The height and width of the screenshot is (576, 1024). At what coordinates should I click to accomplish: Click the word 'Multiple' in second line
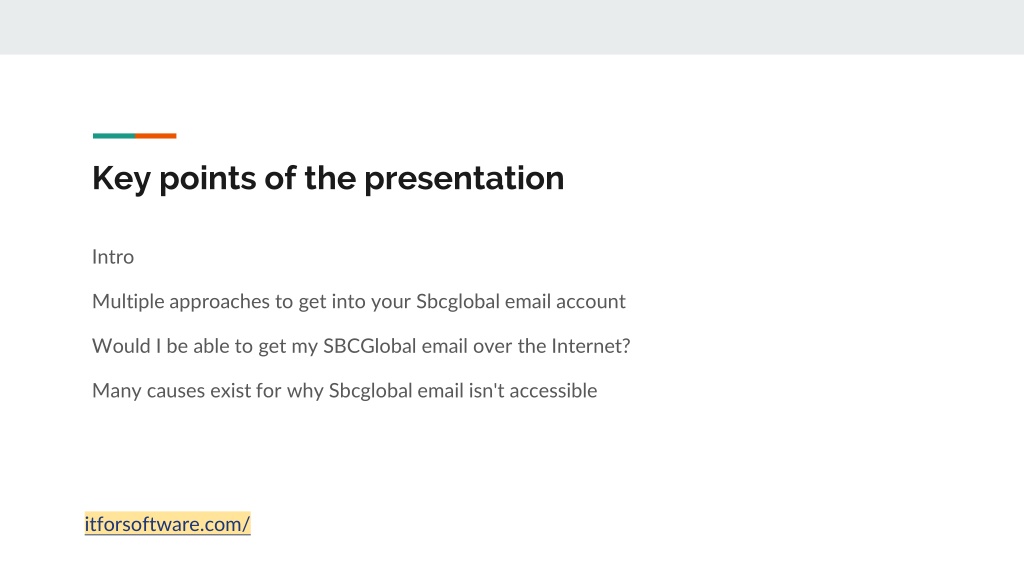128,301
